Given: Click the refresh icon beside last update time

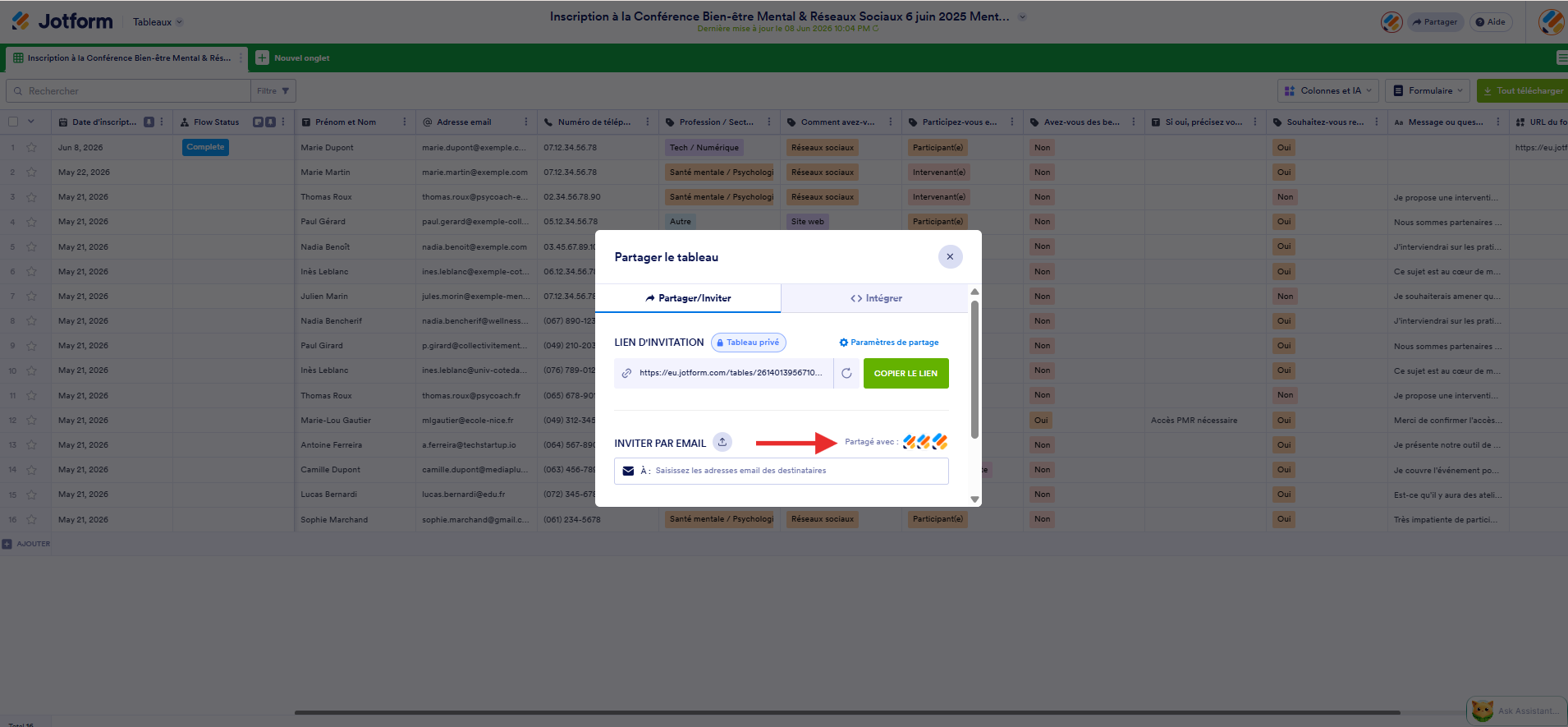Looking at the screenshot, I should (x=875, y=29).
